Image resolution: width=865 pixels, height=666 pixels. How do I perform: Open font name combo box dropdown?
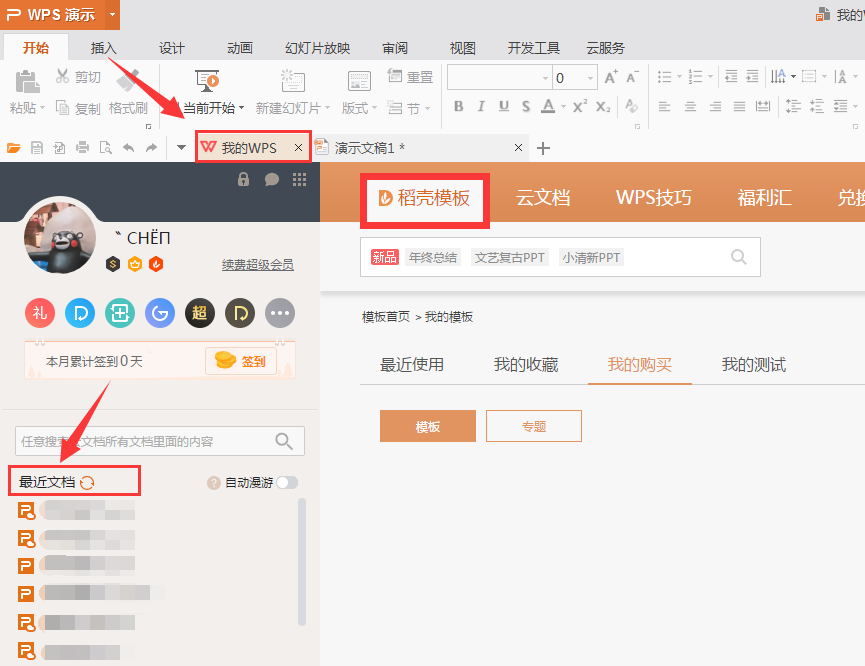pyautogui.click(x=545, y=78)
